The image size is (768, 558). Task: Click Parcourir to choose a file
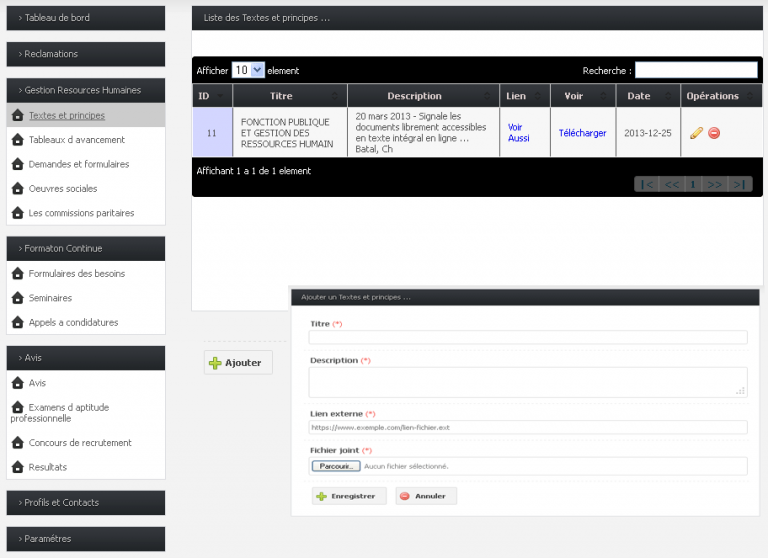point(335,466)
